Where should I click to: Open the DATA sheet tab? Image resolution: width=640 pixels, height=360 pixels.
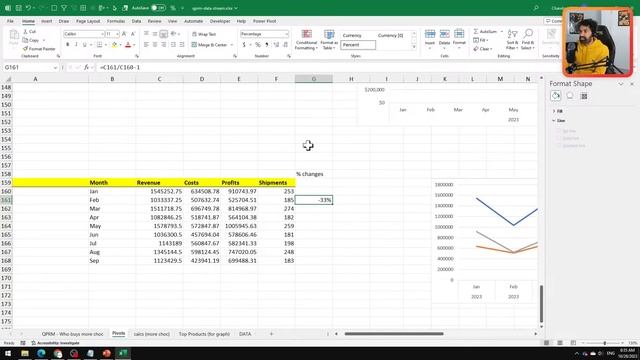point(245,334)
